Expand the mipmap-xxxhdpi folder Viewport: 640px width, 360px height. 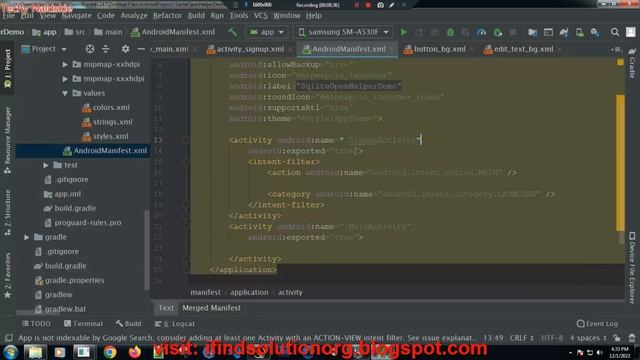click(x=65, y=79)
